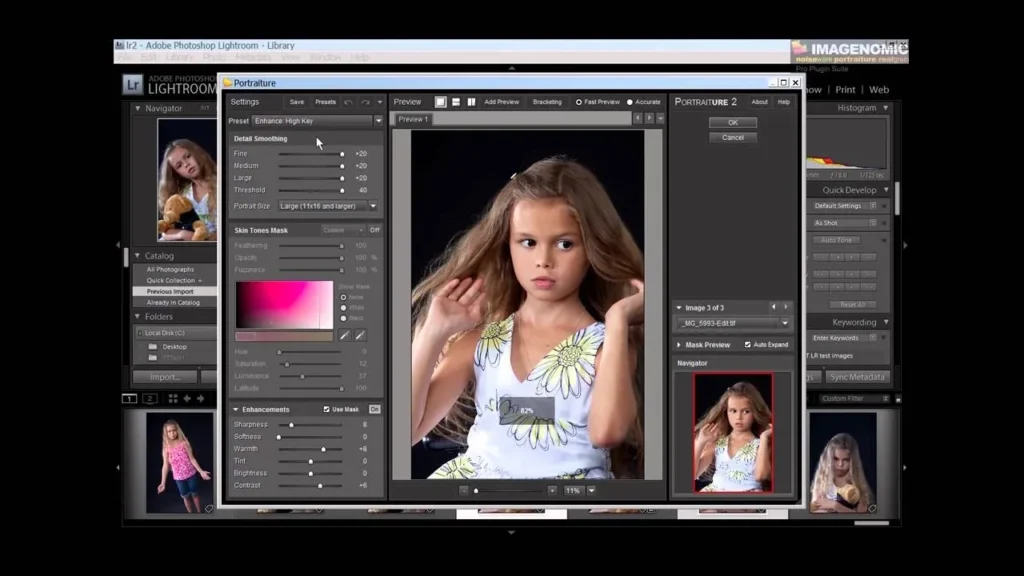
Task: Click the remove skin tone eyedropper icon
Action: pos(359,334)
